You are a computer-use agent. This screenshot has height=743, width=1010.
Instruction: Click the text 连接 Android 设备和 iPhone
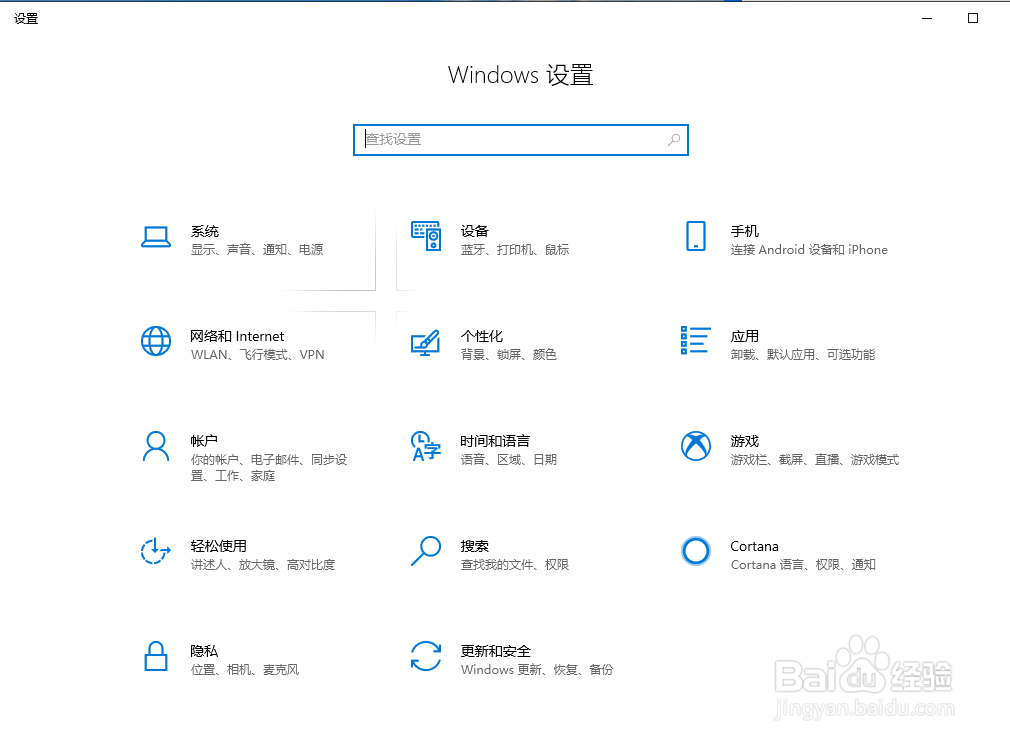coord(809,249)
